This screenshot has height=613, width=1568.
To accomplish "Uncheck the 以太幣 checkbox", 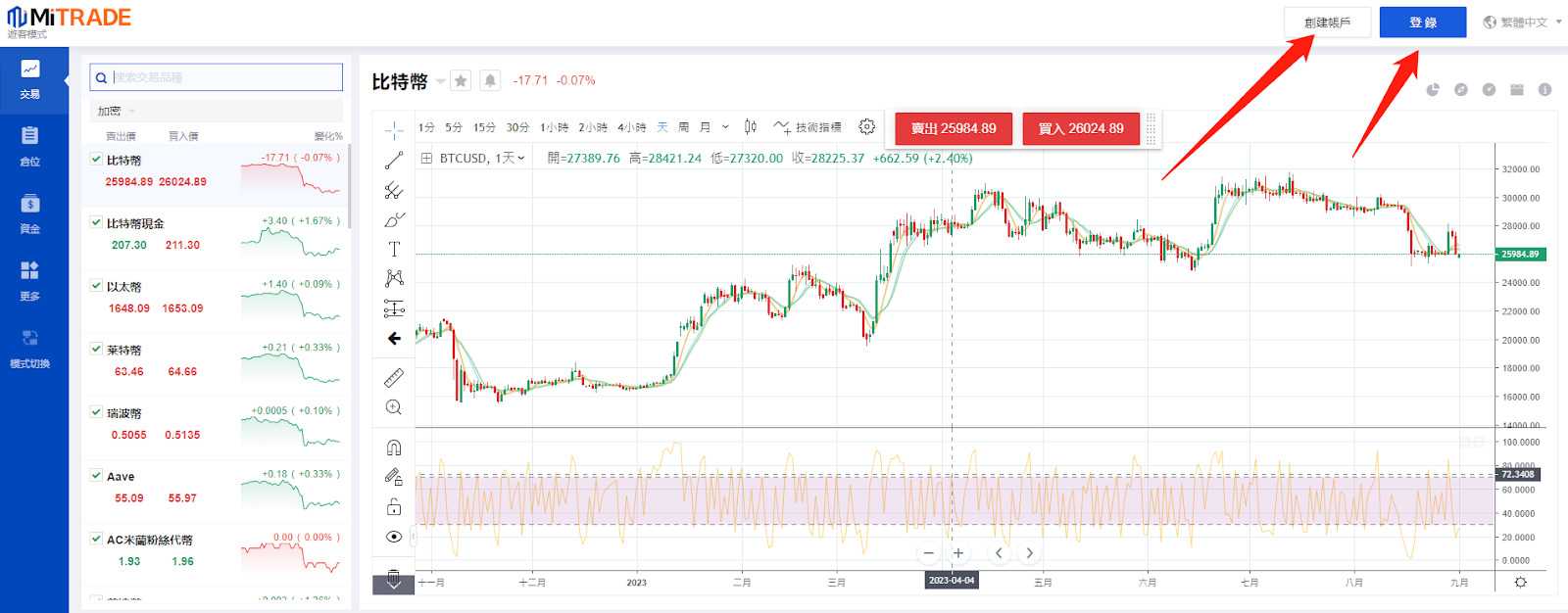I will pyautogui.click(x=96, y=286).
